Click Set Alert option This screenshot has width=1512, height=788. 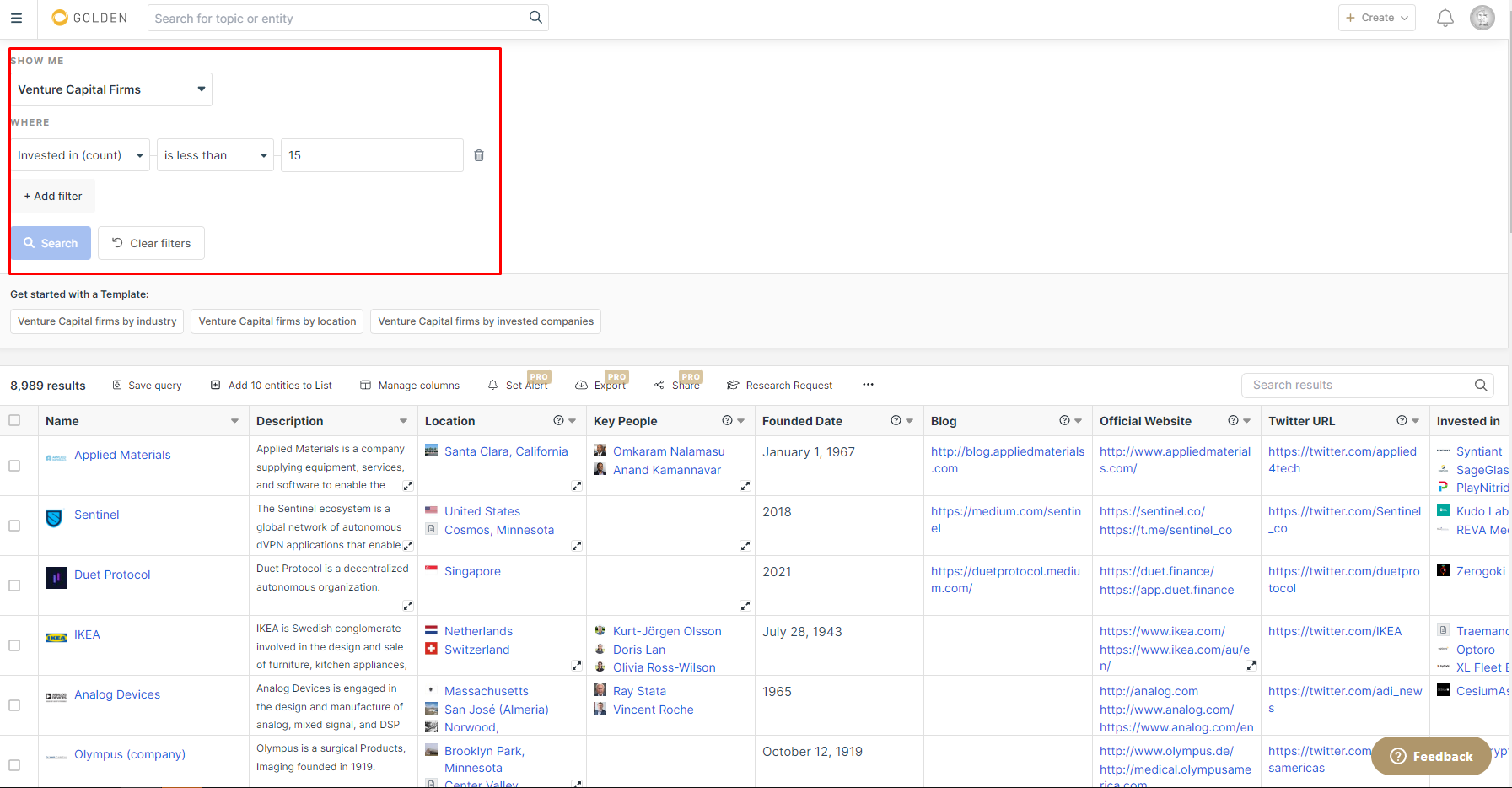pyautogui.click(x=518, y=386)
